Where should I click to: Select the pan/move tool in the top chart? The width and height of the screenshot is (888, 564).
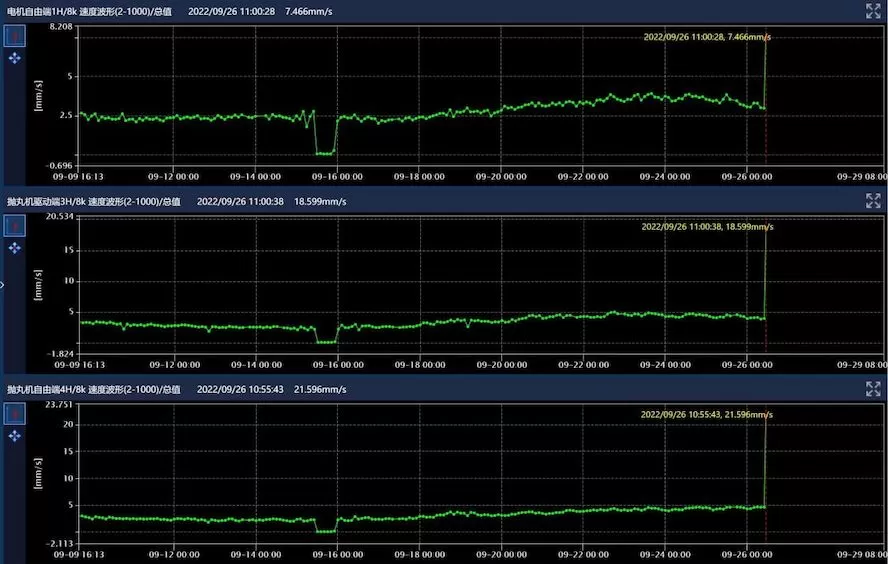pos(15,59)
